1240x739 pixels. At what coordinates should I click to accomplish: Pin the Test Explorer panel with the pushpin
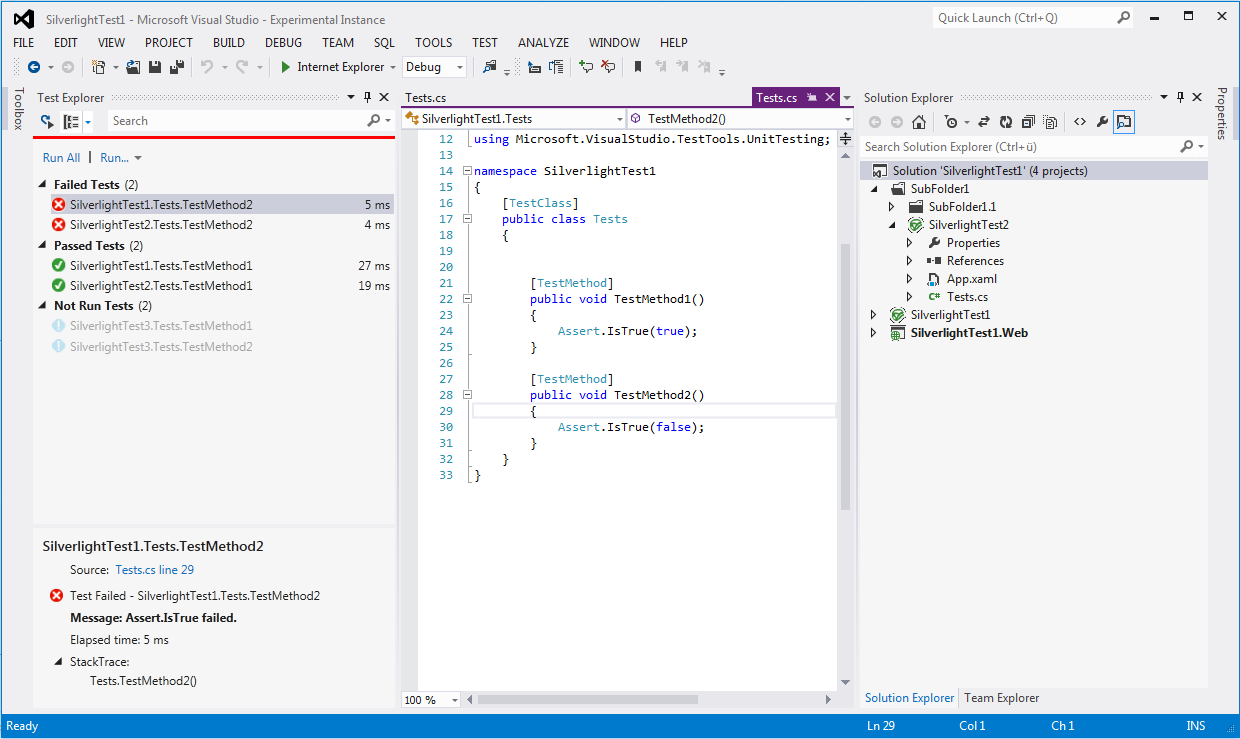pos(367,97)
